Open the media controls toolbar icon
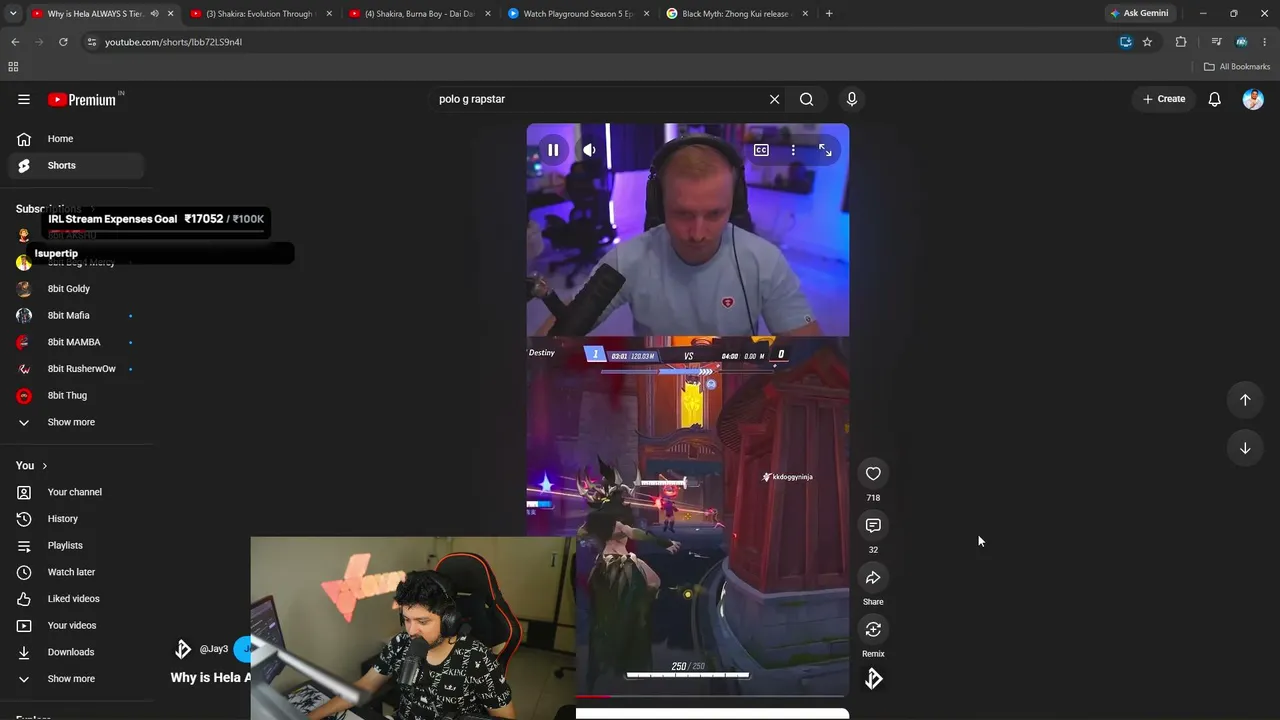This screenshot has width=1280, height=720. pos(1216,42)
